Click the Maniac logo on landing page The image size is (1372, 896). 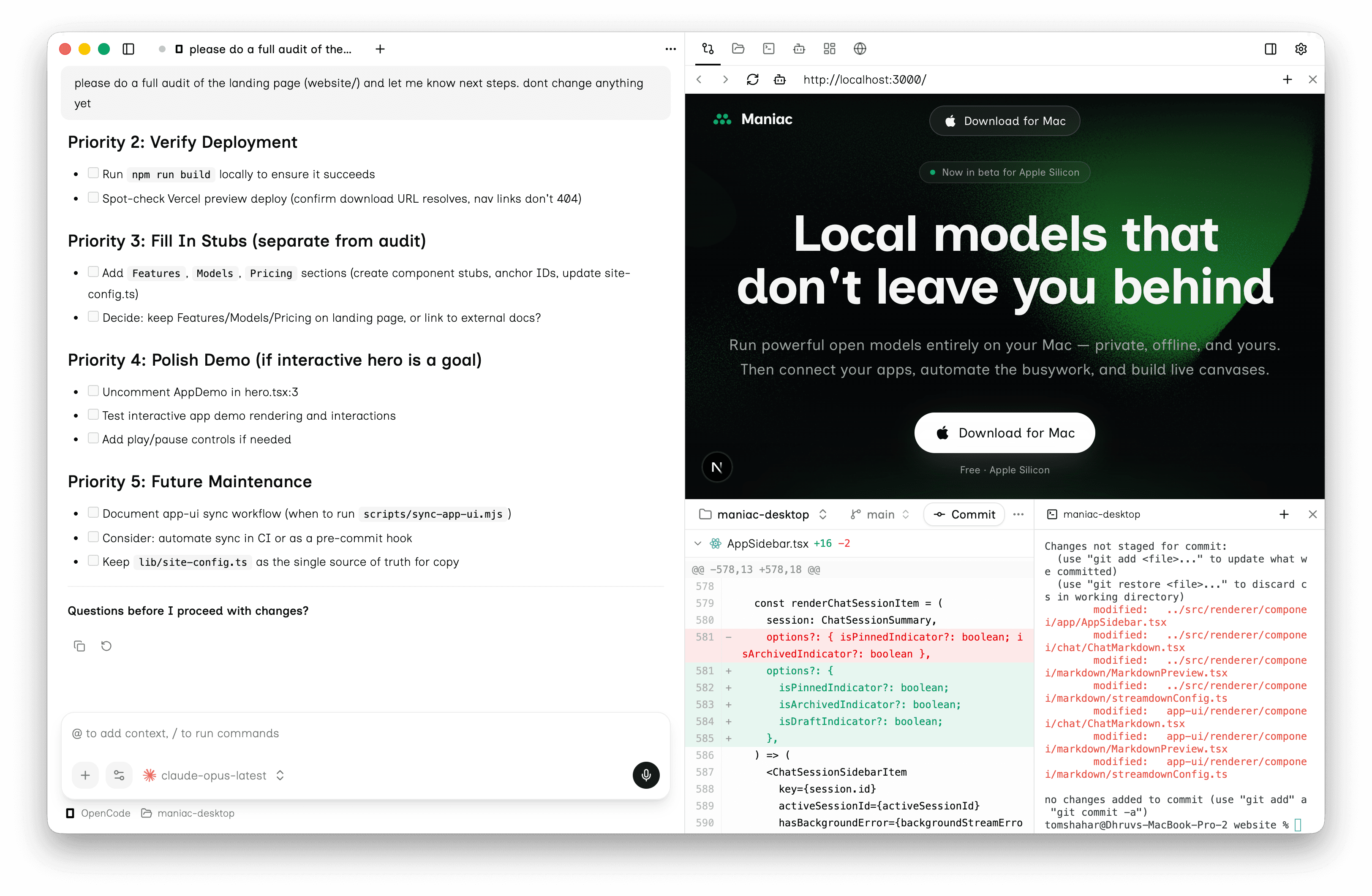click(x=752, y=119)
